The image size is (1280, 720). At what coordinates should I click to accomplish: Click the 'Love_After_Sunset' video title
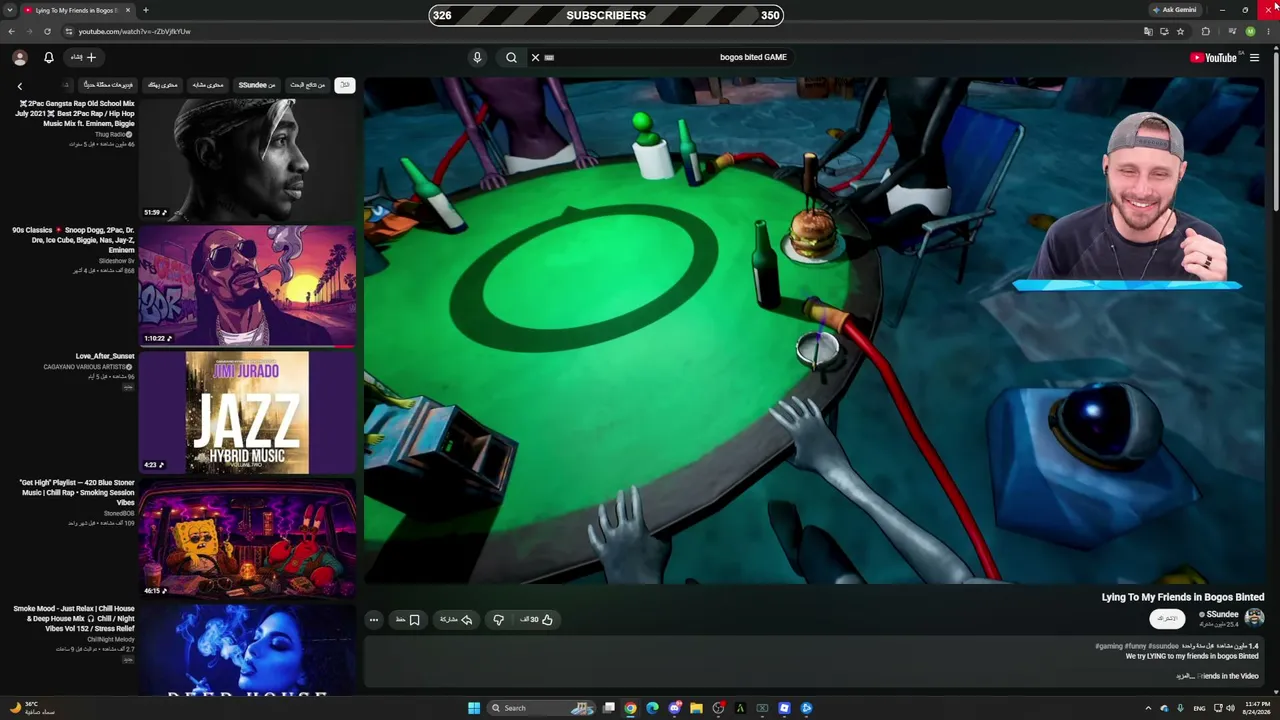point(105,356)
